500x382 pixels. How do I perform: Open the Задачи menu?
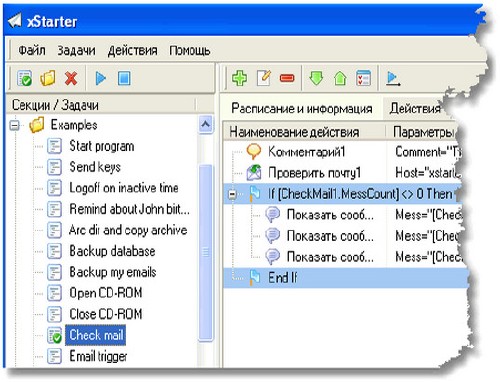[x=76, y=50]
